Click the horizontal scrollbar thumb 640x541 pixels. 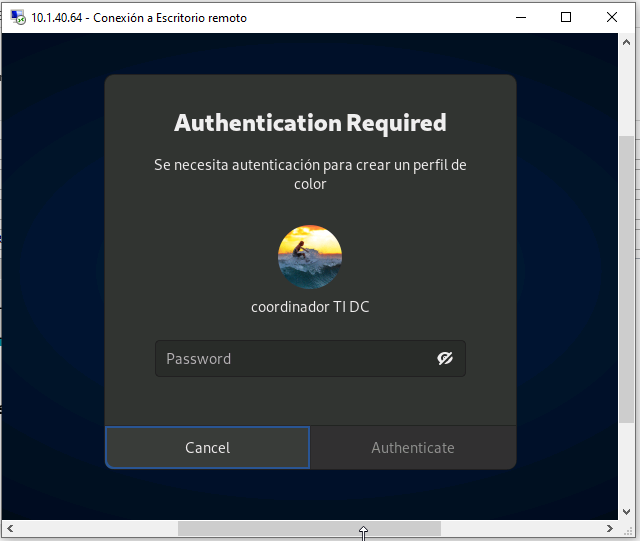(x=308, y=528)
